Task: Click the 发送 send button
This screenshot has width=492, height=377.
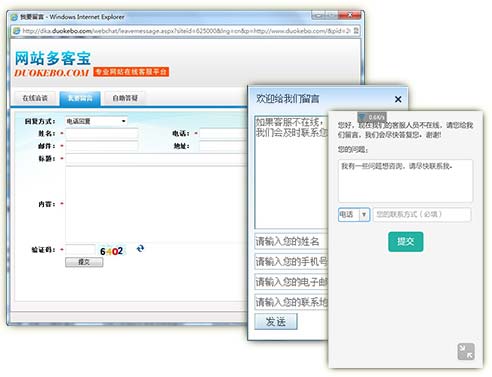Action: [x=276, y=322]
